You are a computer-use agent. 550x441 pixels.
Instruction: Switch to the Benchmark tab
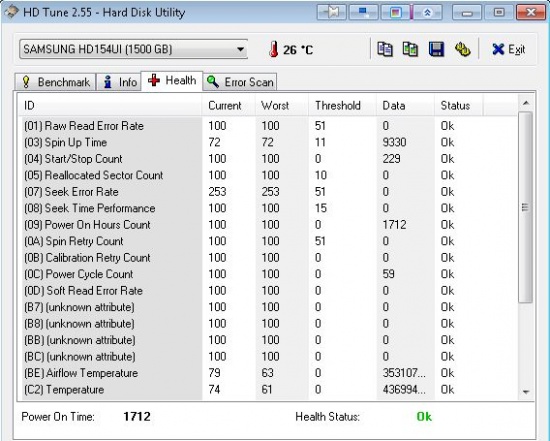tap(55, 82)
